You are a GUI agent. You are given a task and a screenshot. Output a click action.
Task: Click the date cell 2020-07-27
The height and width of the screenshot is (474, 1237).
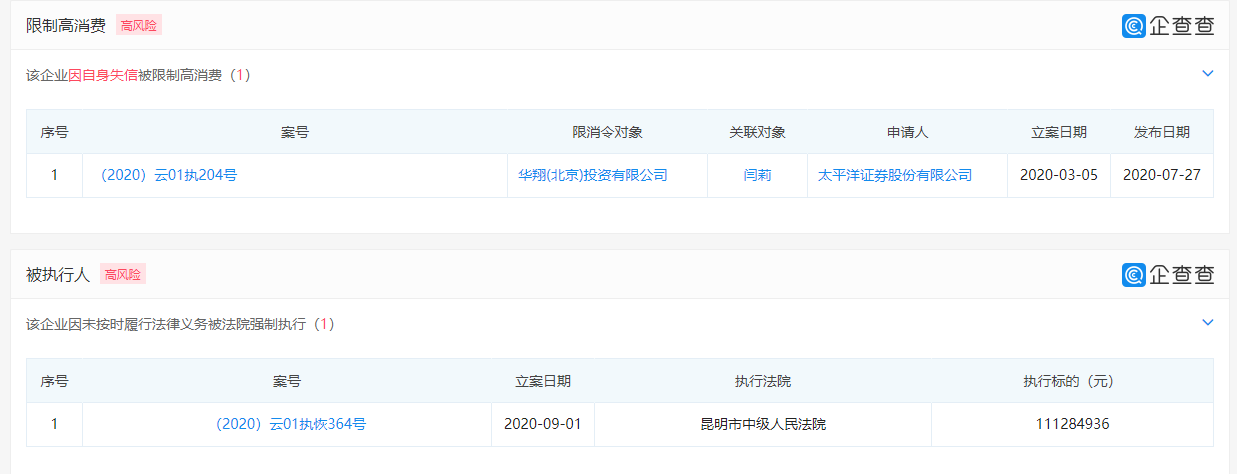click(x=1162, y=175)
